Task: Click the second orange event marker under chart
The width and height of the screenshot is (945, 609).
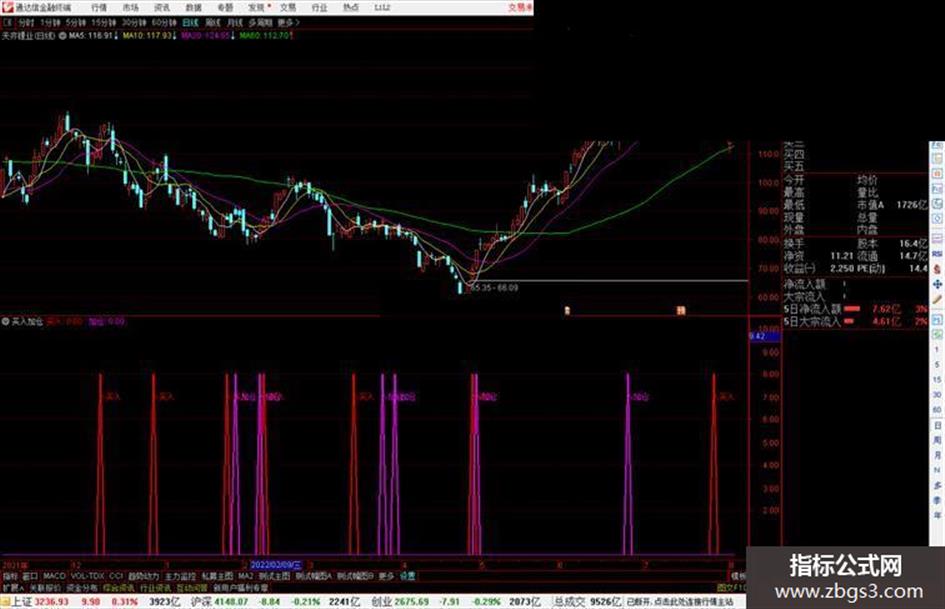Action: 680,311
